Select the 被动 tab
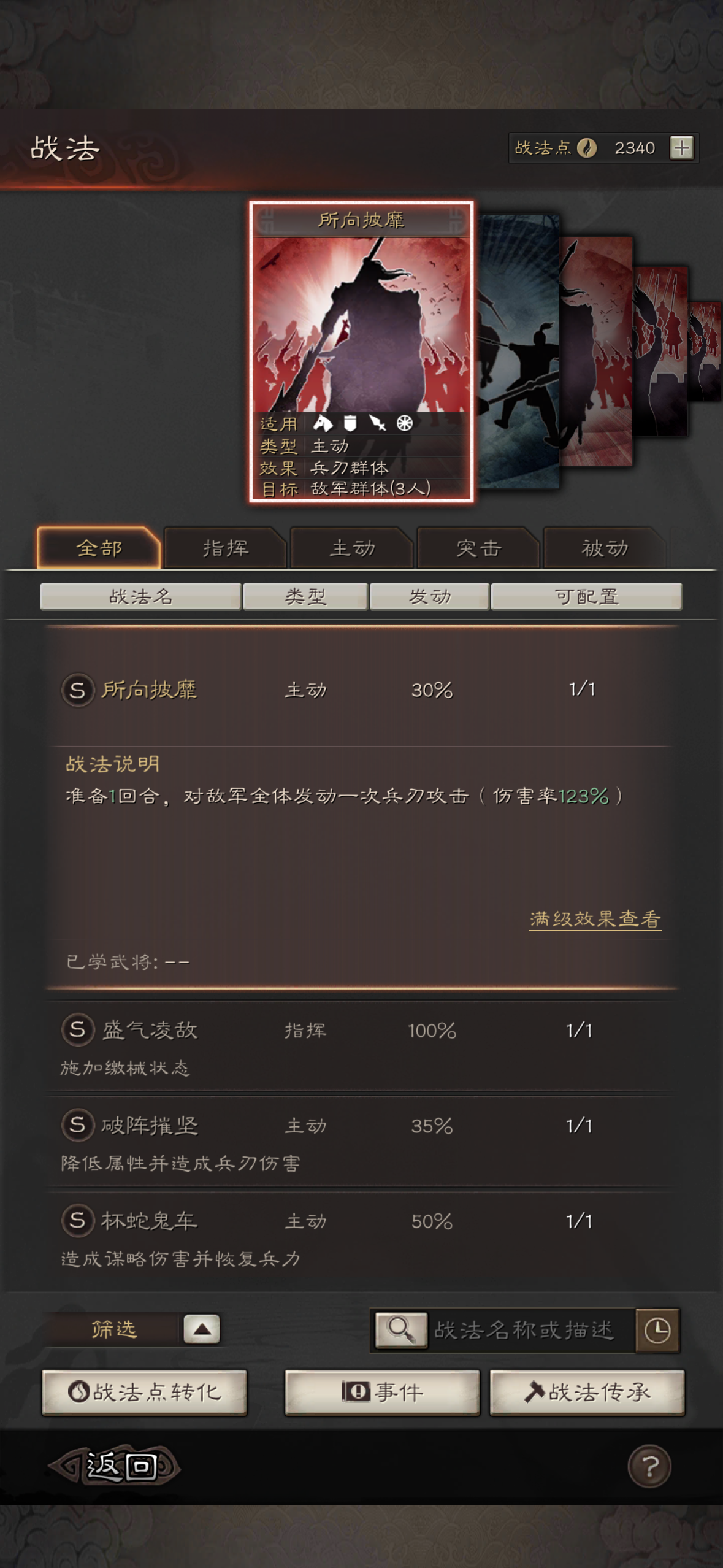The width and height of the screenshot is (723, 1568). point(605,548)
